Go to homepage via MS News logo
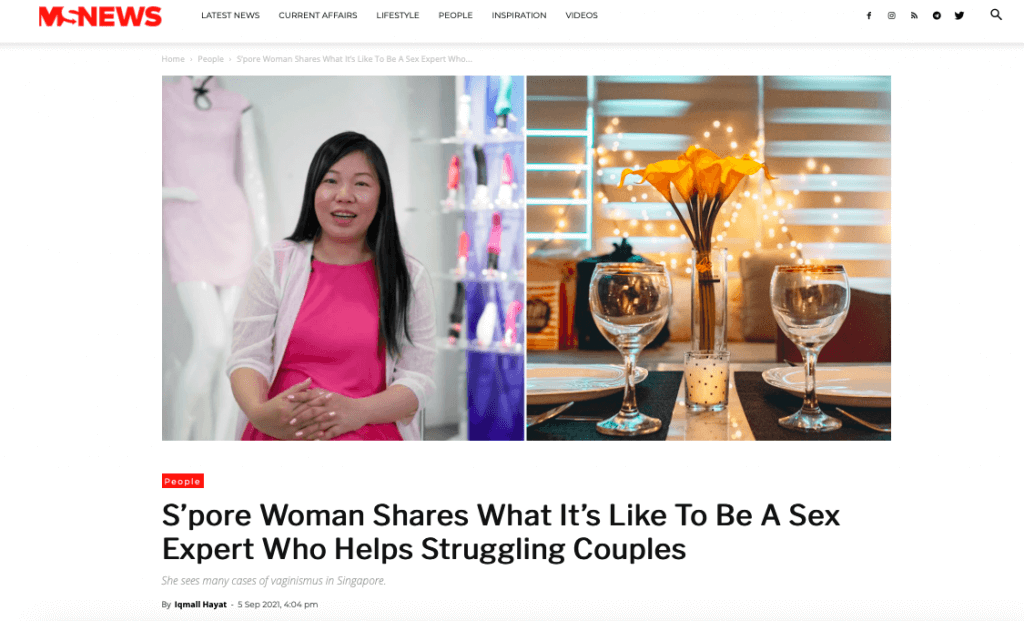 (100, 16)
